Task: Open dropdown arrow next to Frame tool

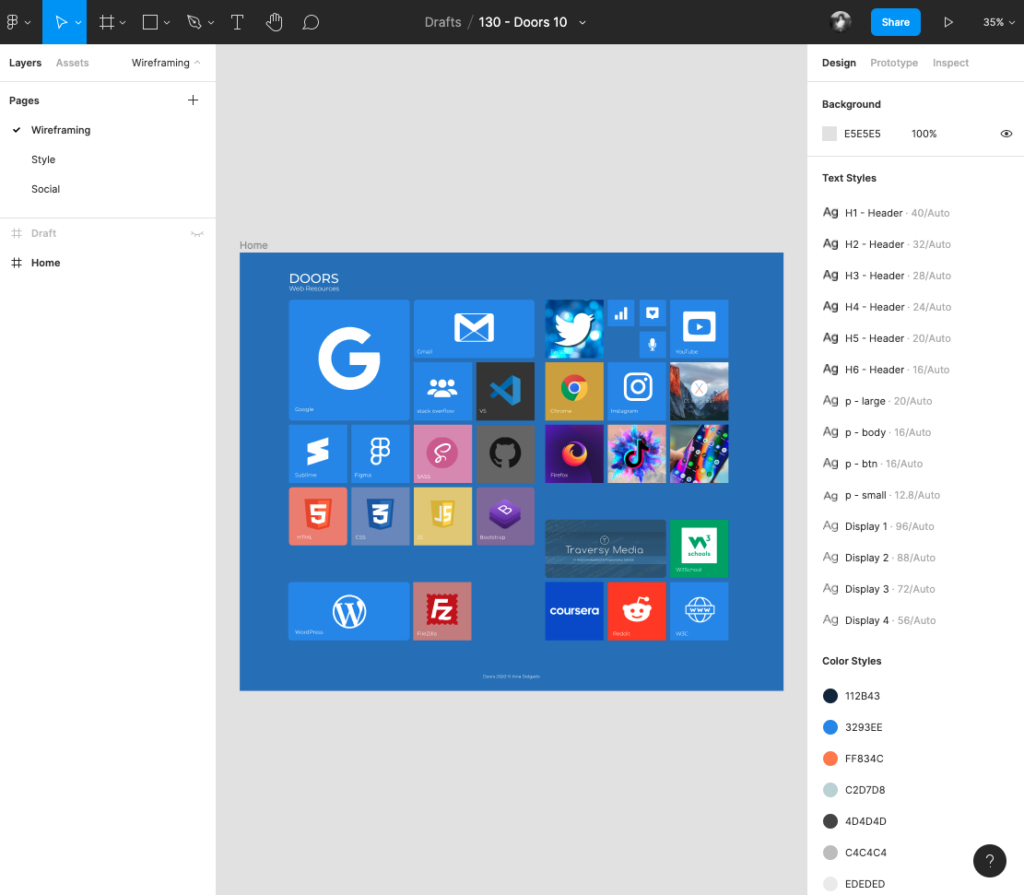Action: pyautogui.click(x=122, y=22)
